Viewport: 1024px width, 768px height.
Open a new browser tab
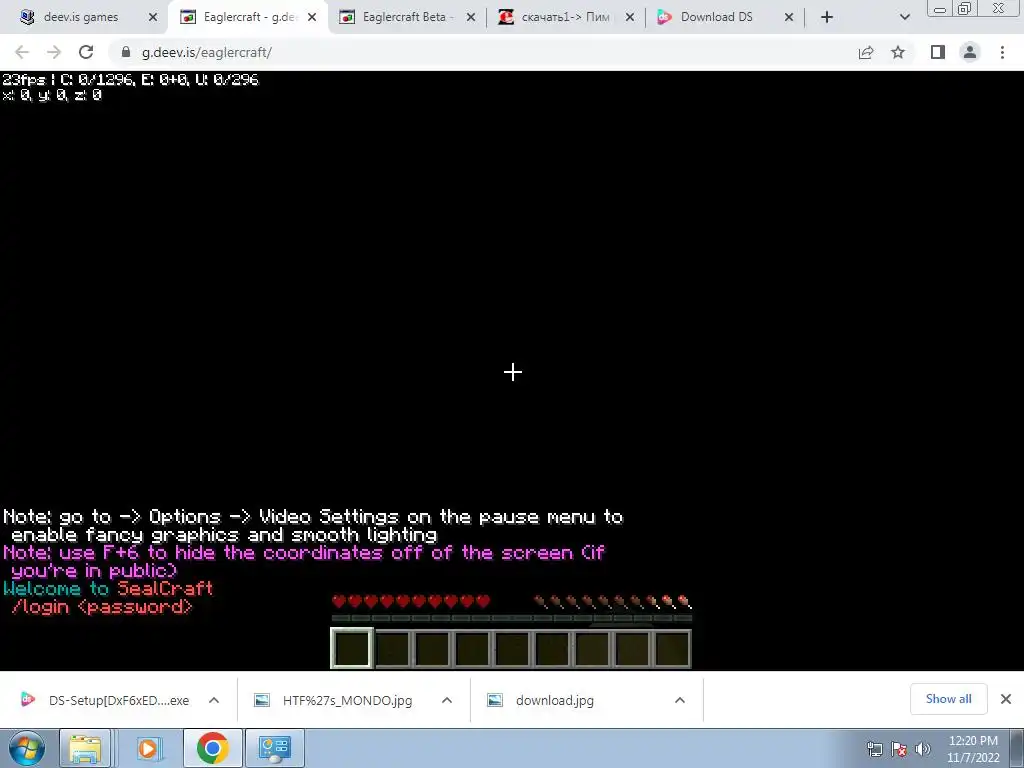(827, 18)
